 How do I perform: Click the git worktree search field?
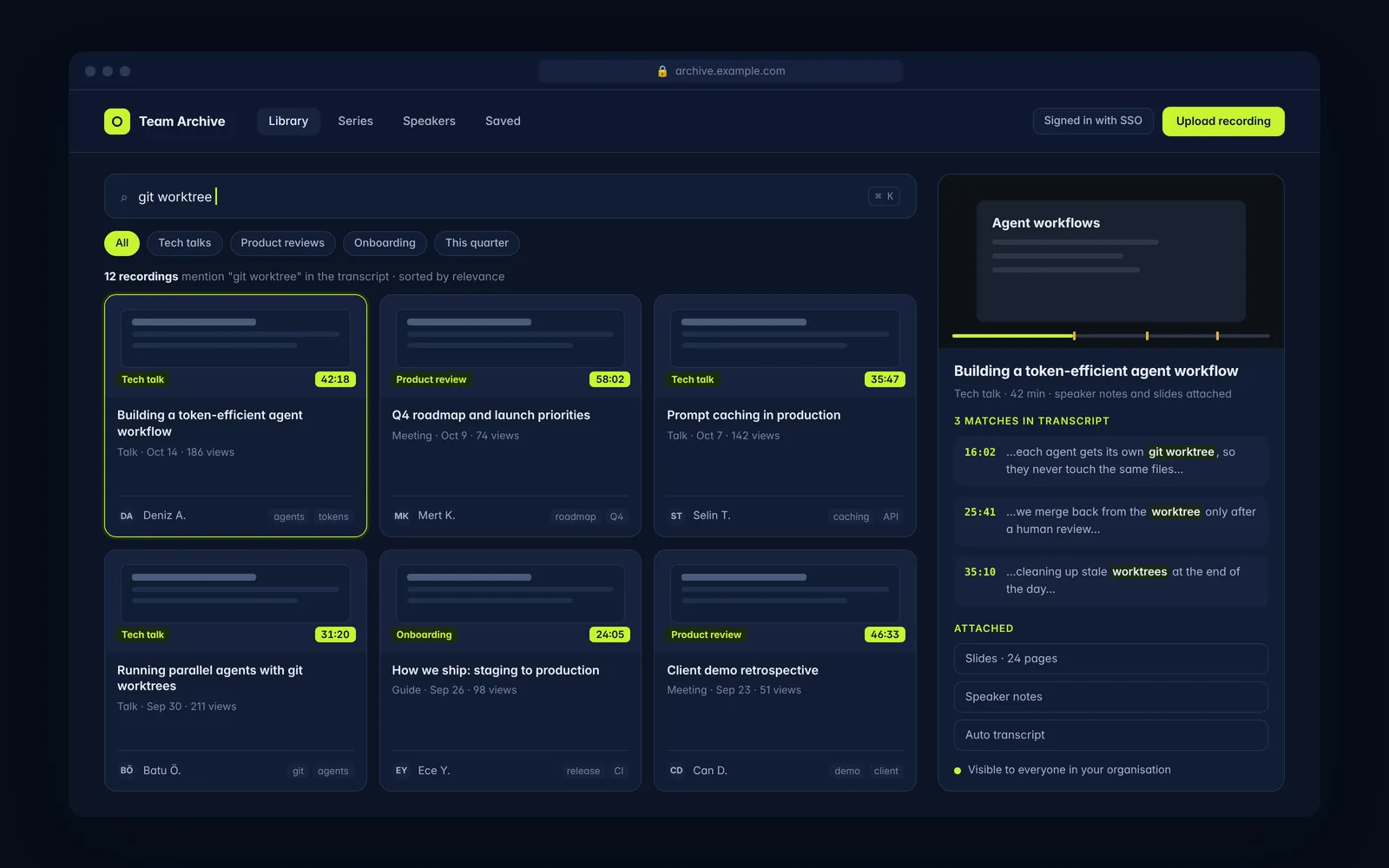click(x=510, y=196)
